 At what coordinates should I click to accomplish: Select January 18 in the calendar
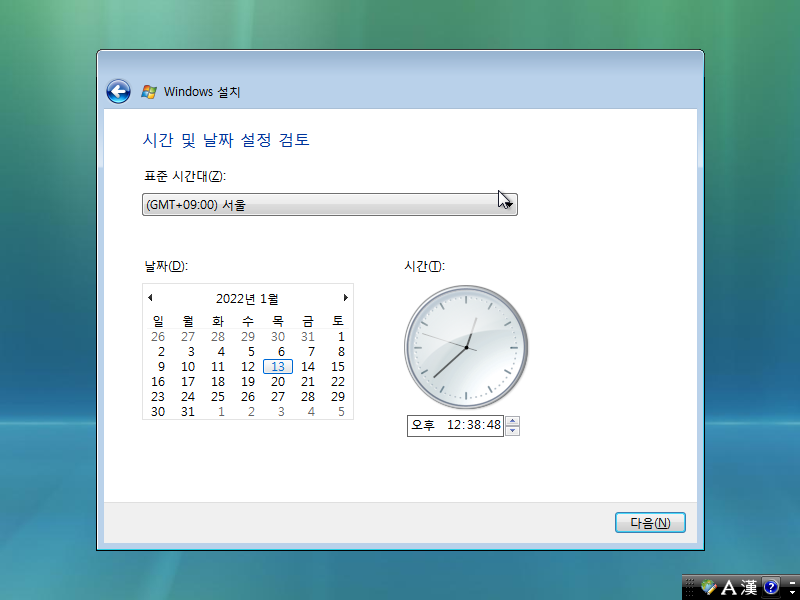coord(218,382)
